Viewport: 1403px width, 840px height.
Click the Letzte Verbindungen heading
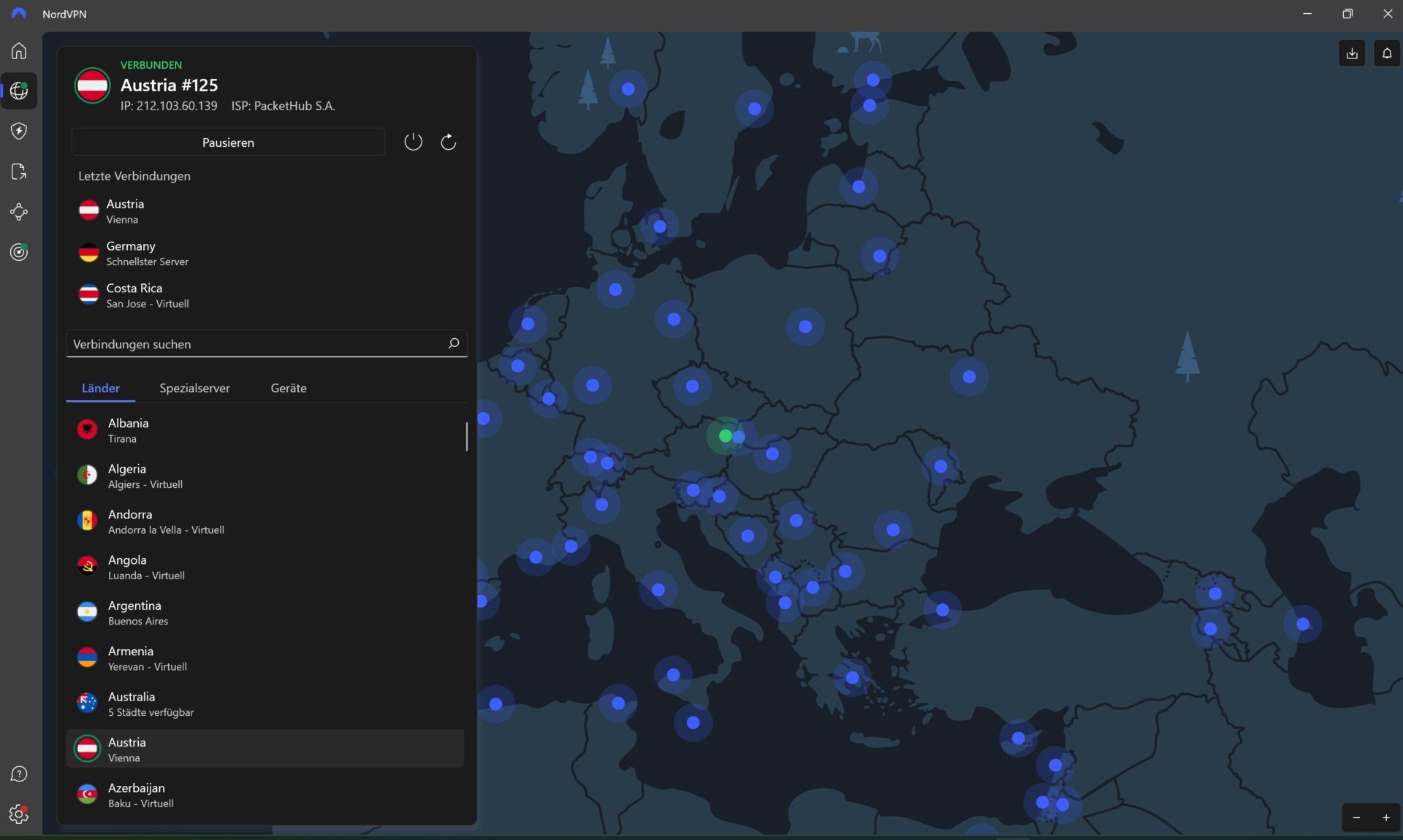[134, 176]
